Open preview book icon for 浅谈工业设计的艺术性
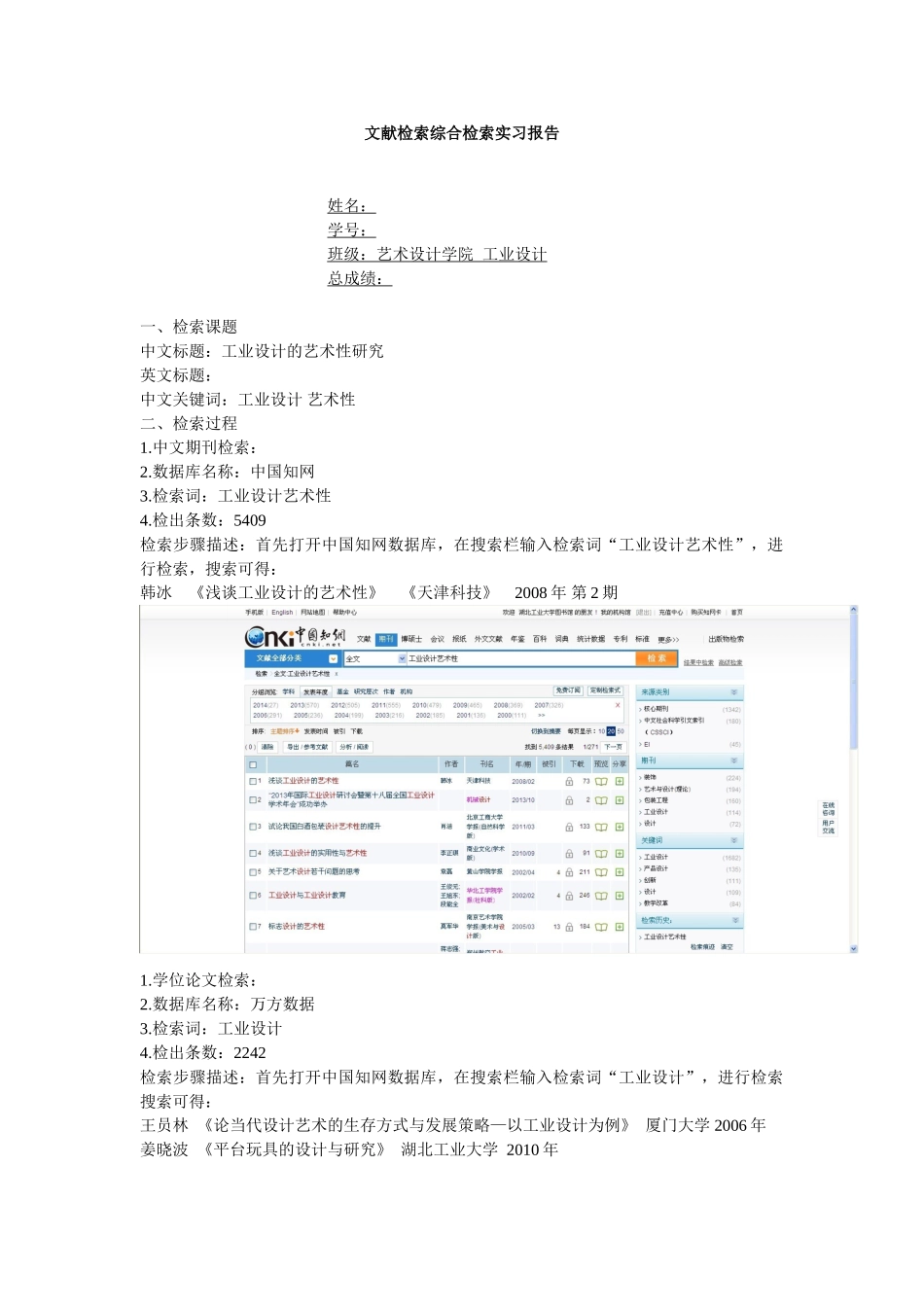Screen dimensions: 924x1307 tap(601, 781)
